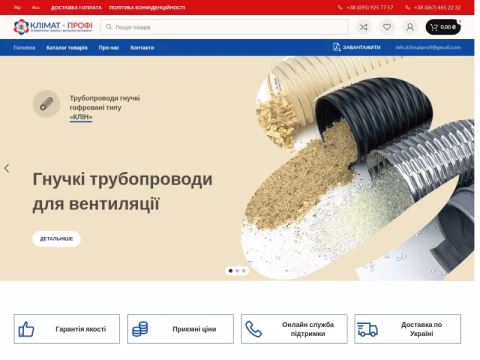This screenshot has width=480, height=360.
Task: Click the document icon beside ЗАВАНТАЖИТИ
Action: pos(337,47)
